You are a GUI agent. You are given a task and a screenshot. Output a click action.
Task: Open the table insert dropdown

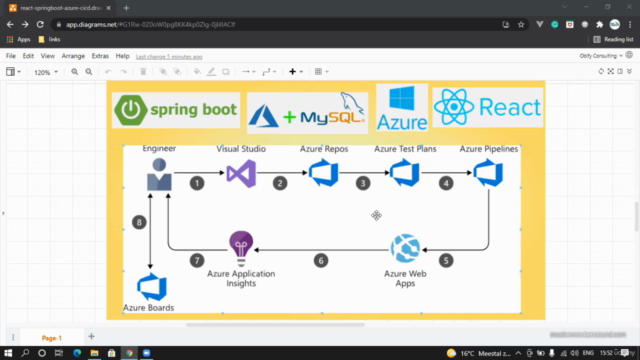pyautogui.click(x=322, y=72)
